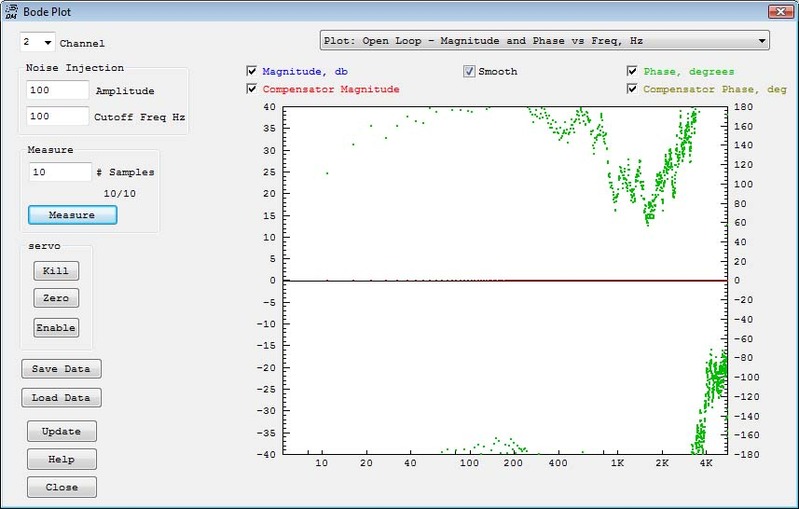This screenshot has width=799, height=509.
Task: Click the # Samples input field
Action: [60, 172]
